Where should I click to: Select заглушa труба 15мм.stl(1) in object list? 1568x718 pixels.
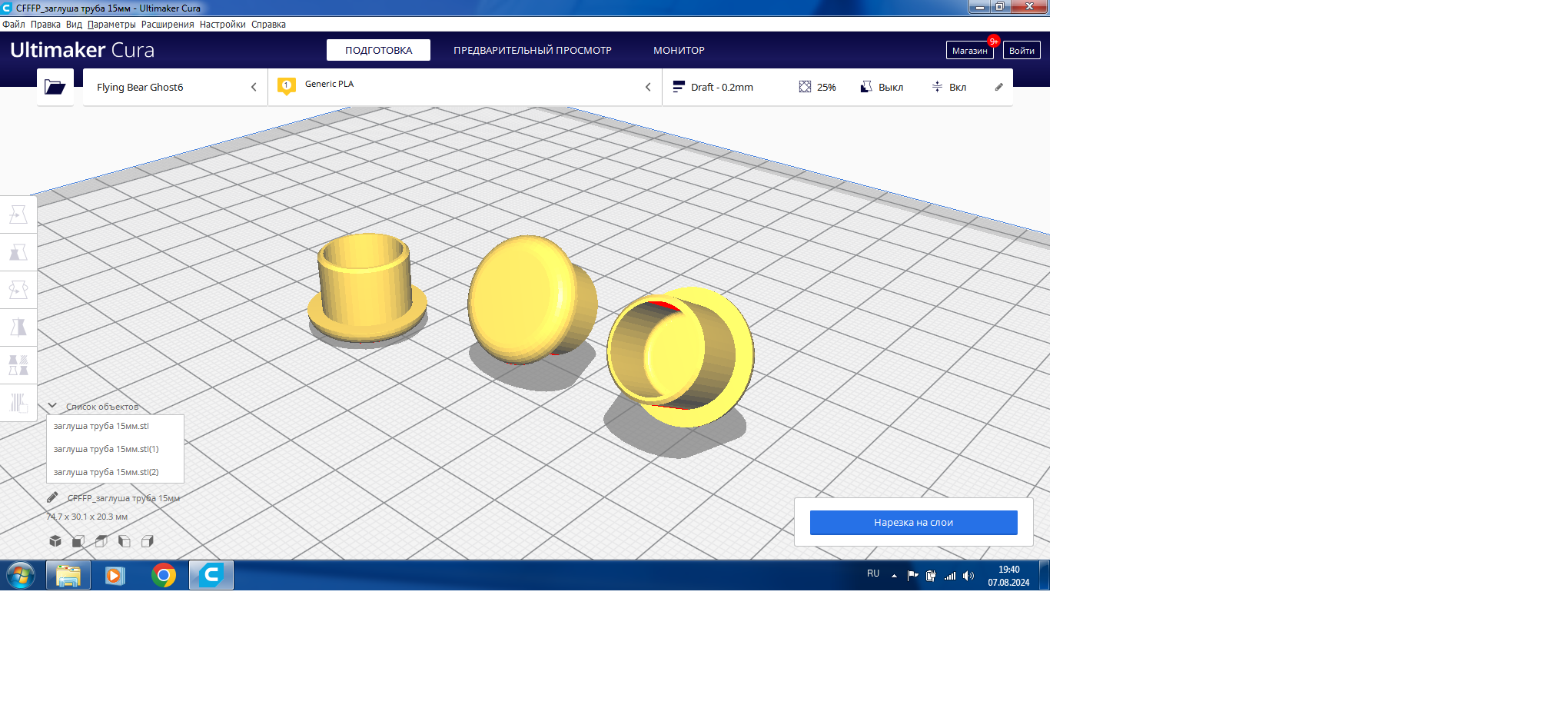[x=106, y=449]
